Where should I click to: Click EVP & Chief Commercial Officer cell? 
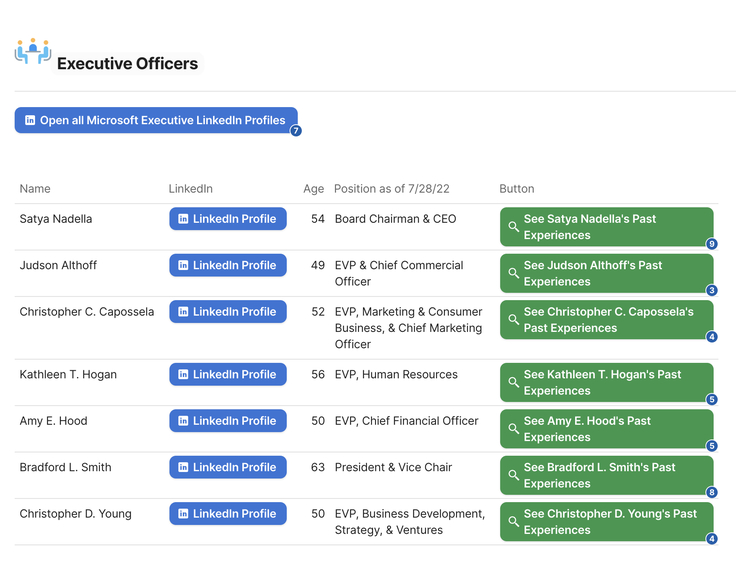pyautogui.click(x=399, y=273)
